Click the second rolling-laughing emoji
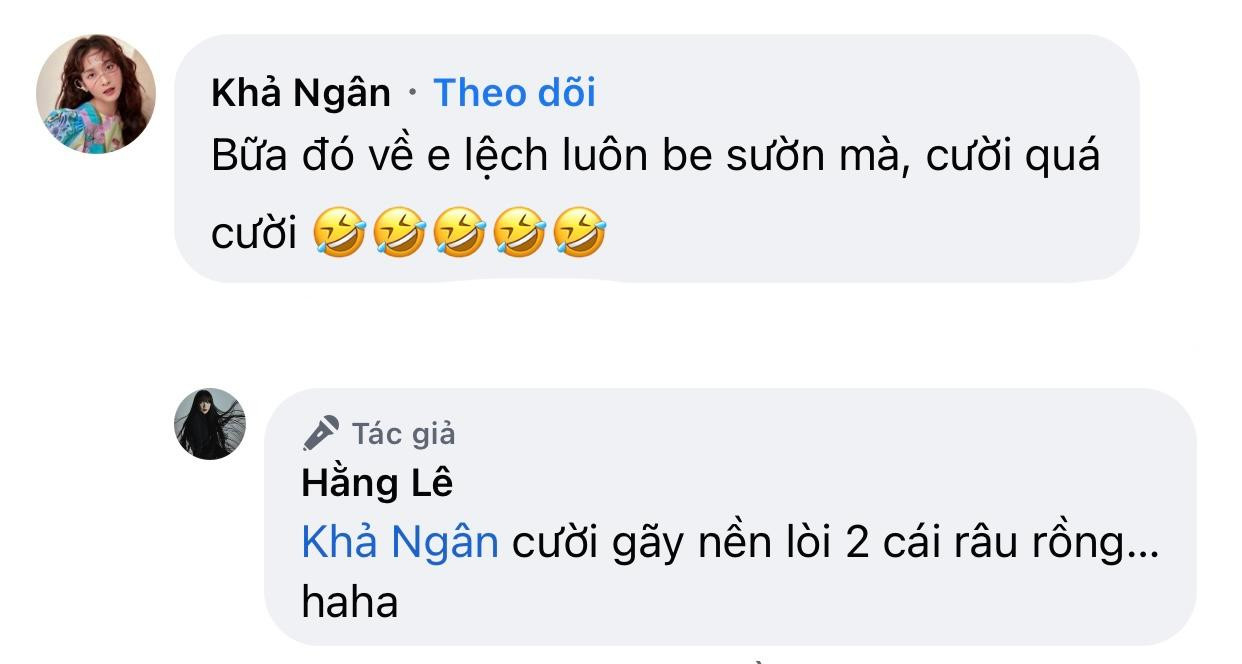This screenshot has height=664, width=1242. point(399,232)
